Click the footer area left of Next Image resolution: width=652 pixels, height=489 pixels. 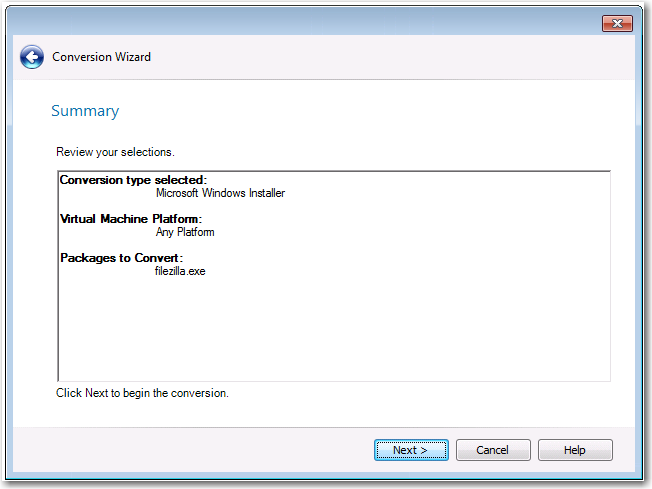click(200, 450)
